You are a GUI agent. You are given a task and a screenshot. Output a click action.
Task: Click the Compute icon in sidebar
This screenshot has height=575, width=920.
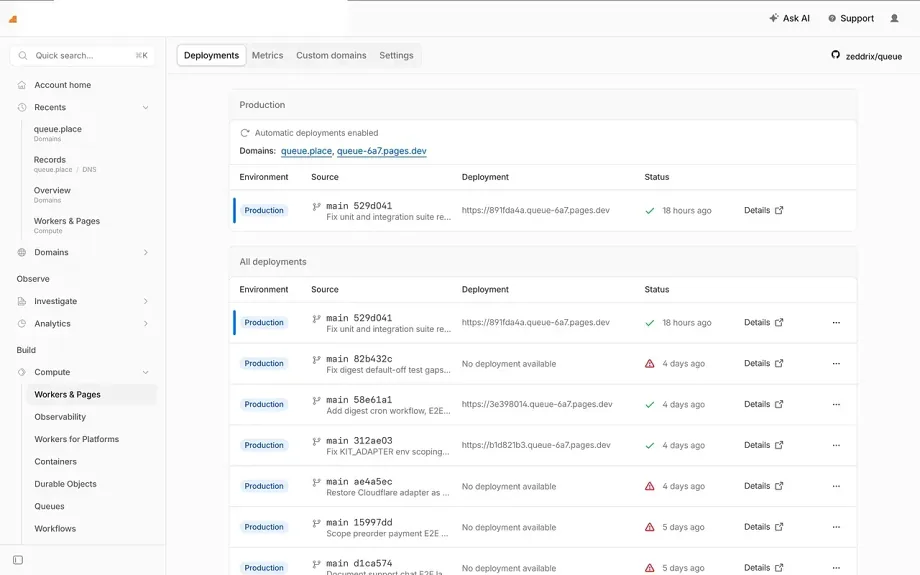pos(22,372)
